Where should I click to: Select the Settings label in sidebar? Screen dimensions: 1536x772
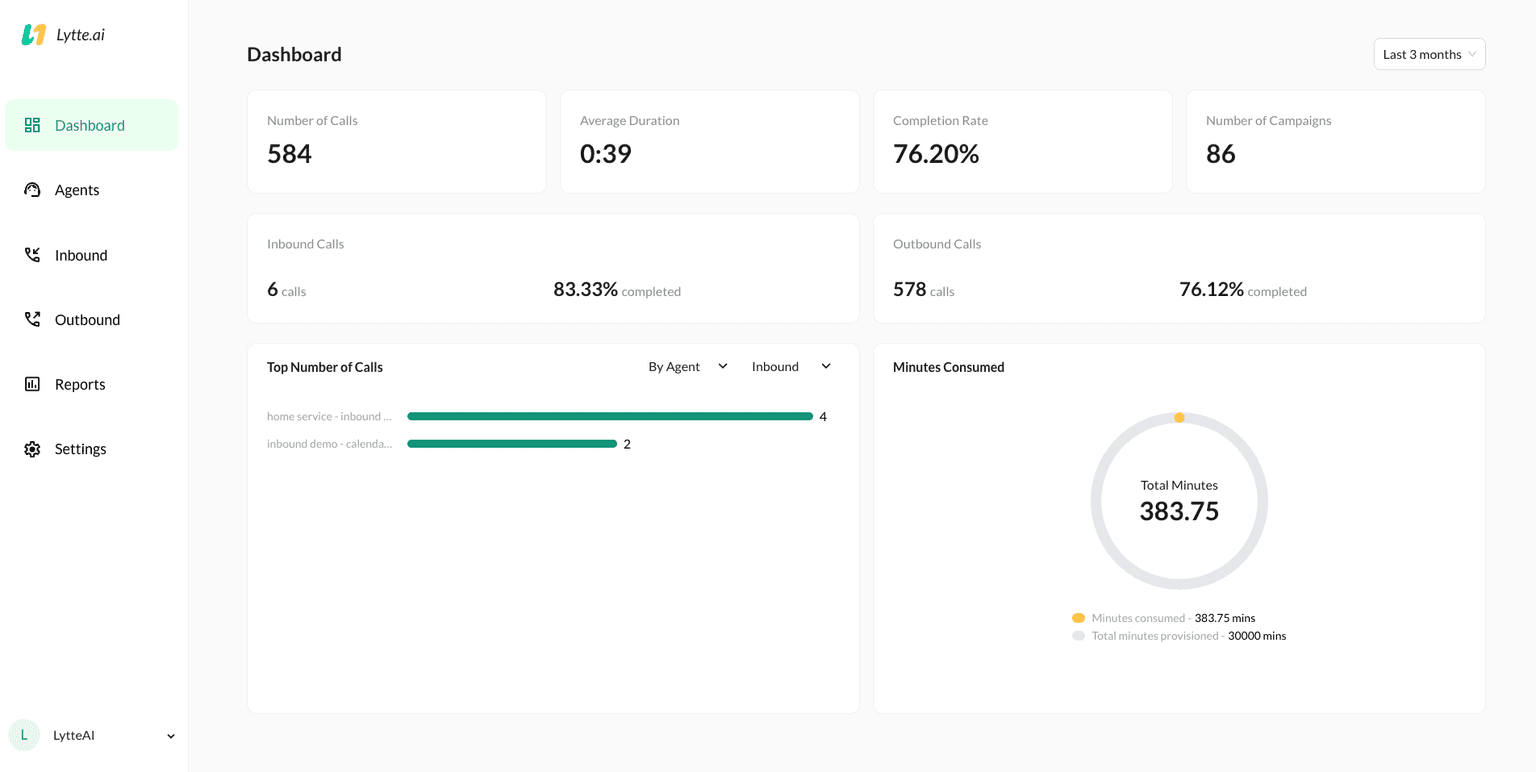pos(80,449)
